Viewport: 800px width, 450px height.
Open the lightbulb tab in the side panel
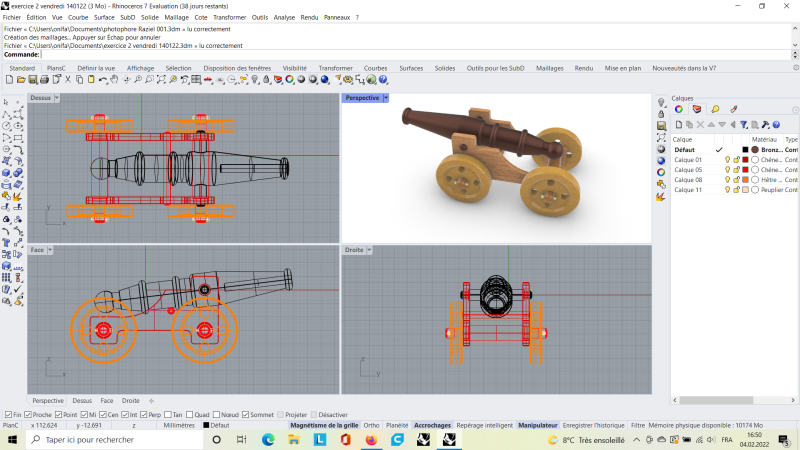715,109
